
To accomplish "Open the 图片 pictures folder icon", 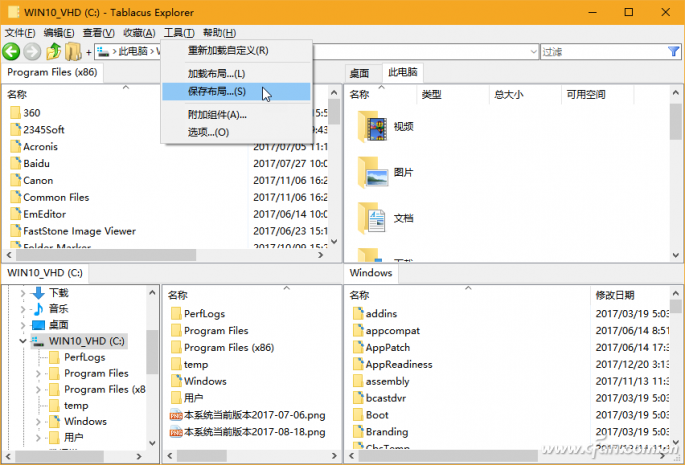I will [372, 173].
